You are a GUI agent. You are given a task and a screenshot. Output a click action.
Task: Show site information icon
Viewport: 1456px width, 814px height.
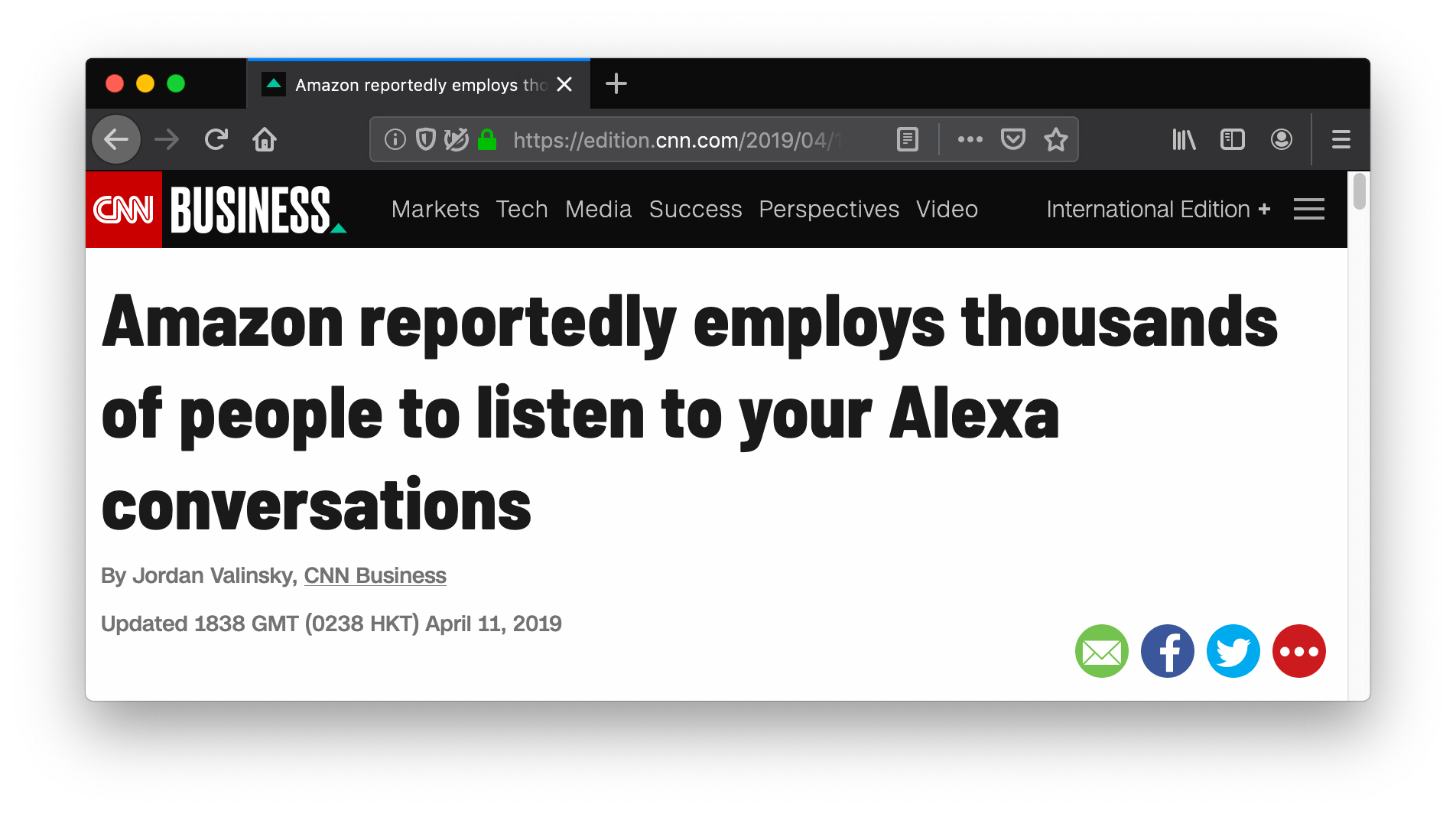pos(395,139)
